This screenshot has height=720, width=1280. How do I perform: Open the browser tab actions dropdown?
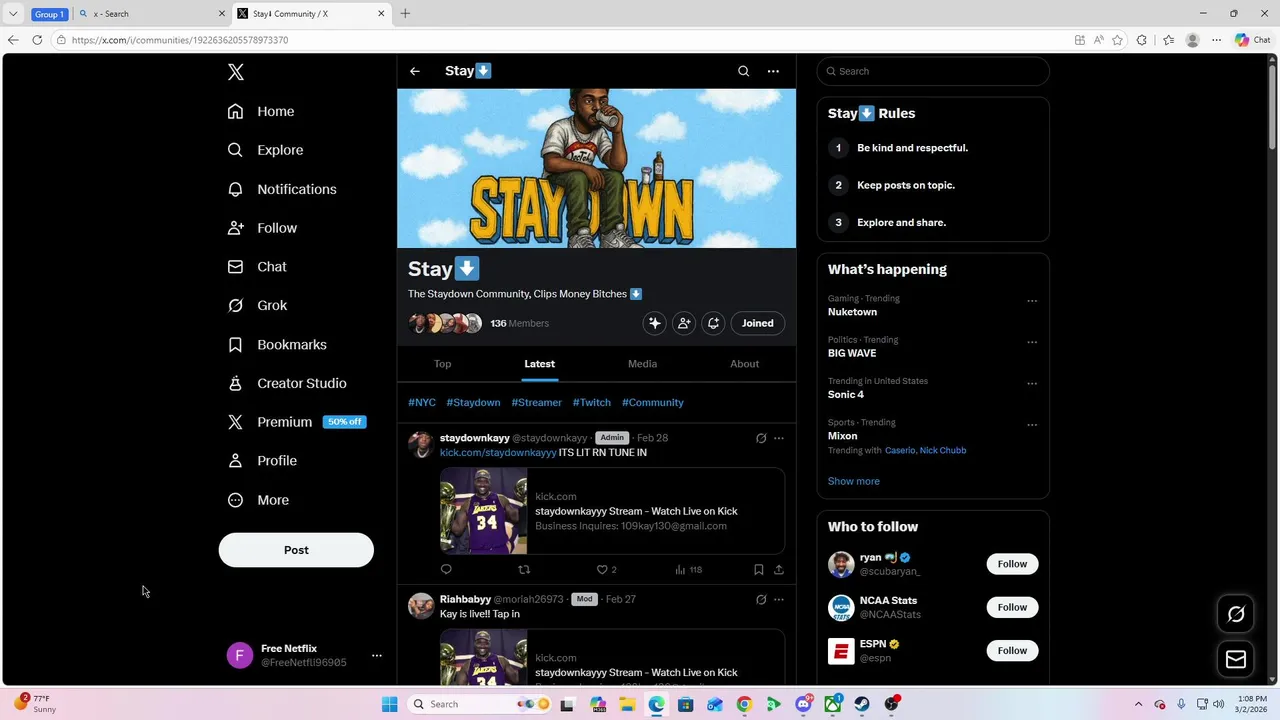point(13,14)
